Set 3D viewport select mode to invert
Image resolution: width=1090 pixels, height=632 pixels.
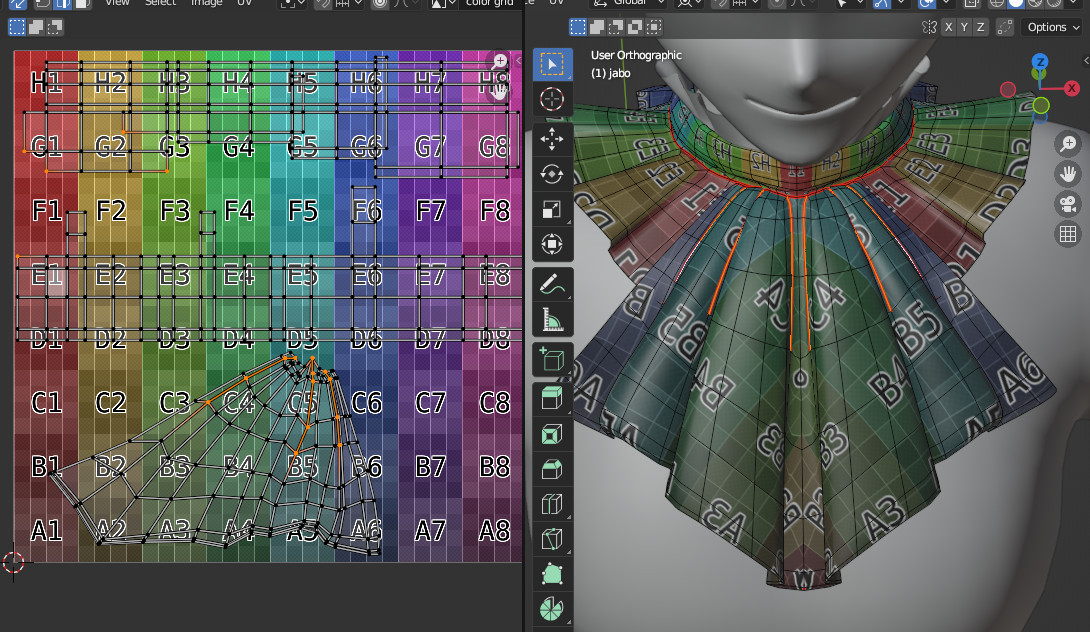coord(634,27)
